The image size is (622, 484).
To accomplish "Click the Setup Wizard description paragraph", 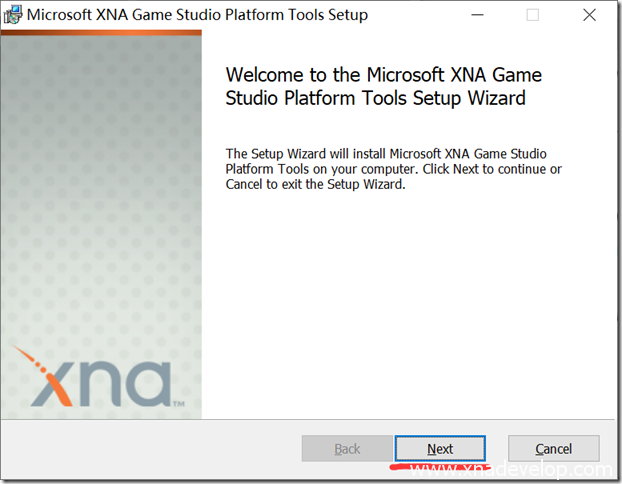I will pyautogui.click(x=393, y=169).
